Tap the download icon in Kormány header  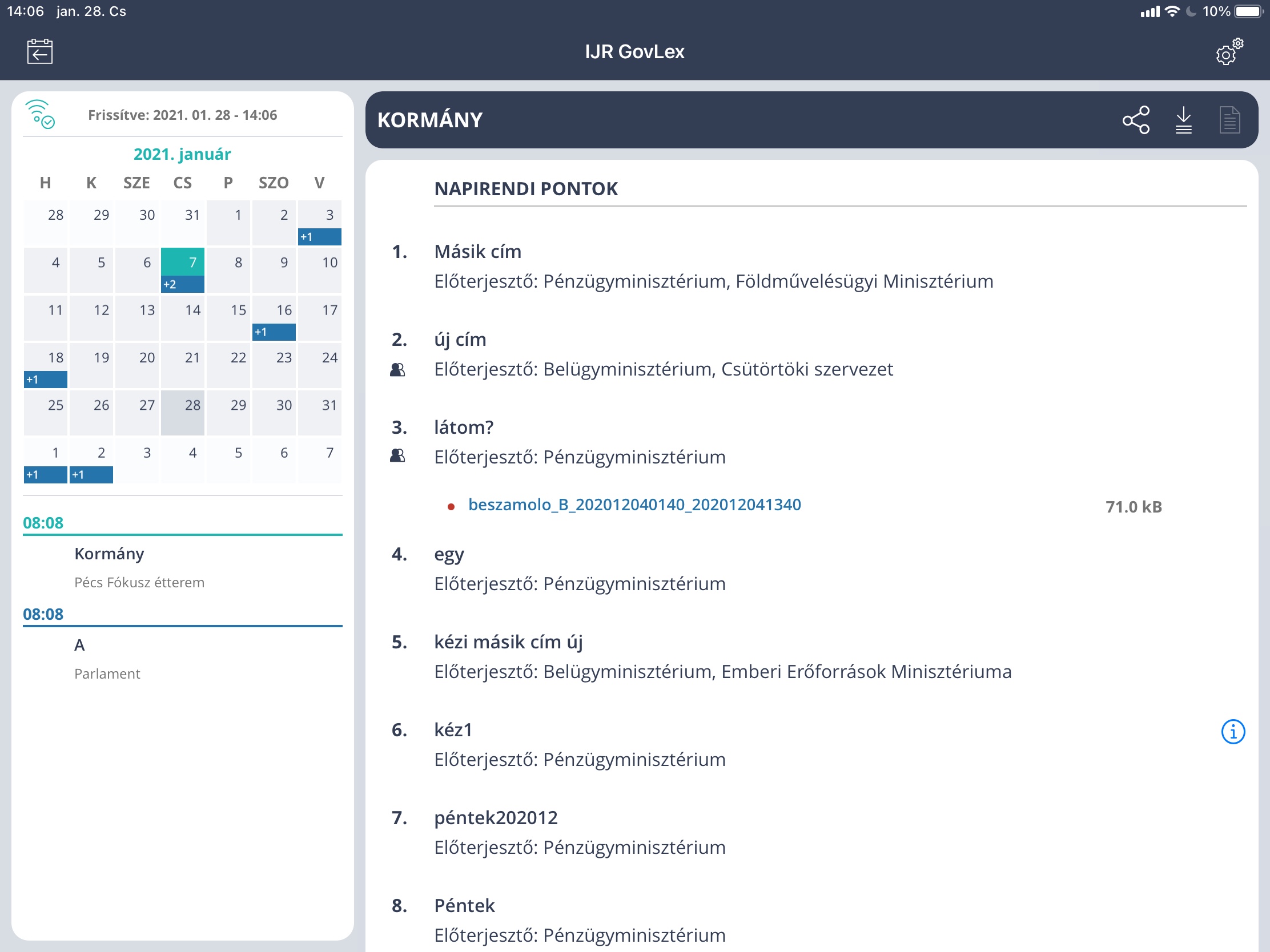(1183, 120)
